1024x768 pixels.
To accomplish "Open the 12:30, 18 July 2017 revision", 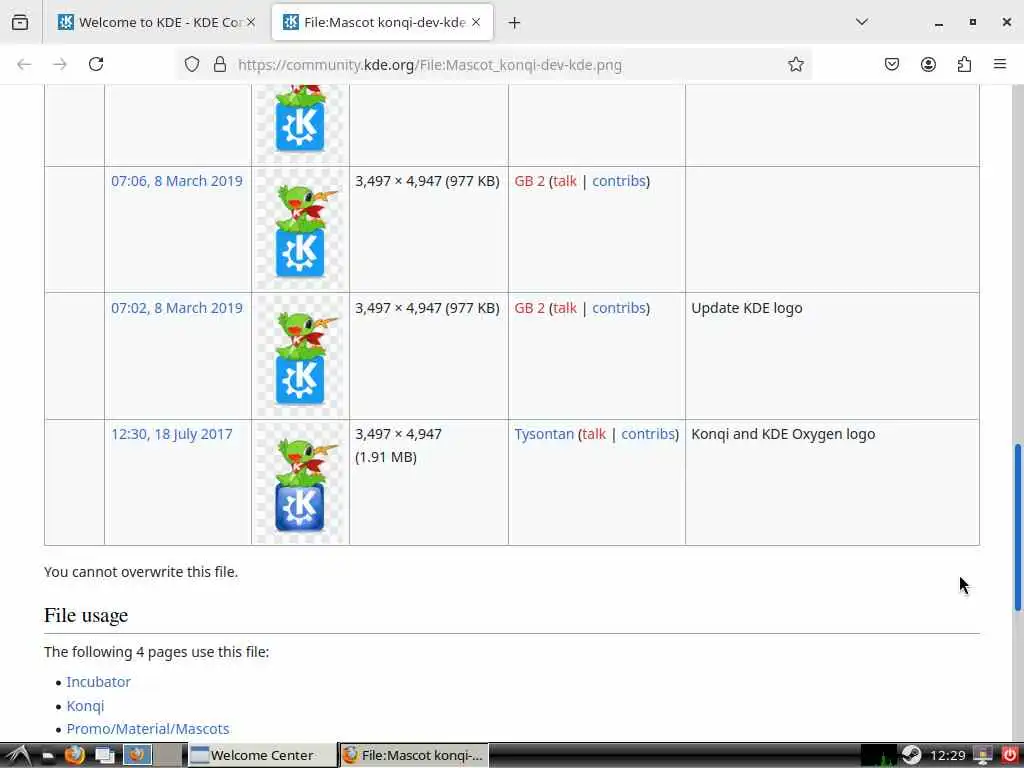I will (x=172, y=434).
